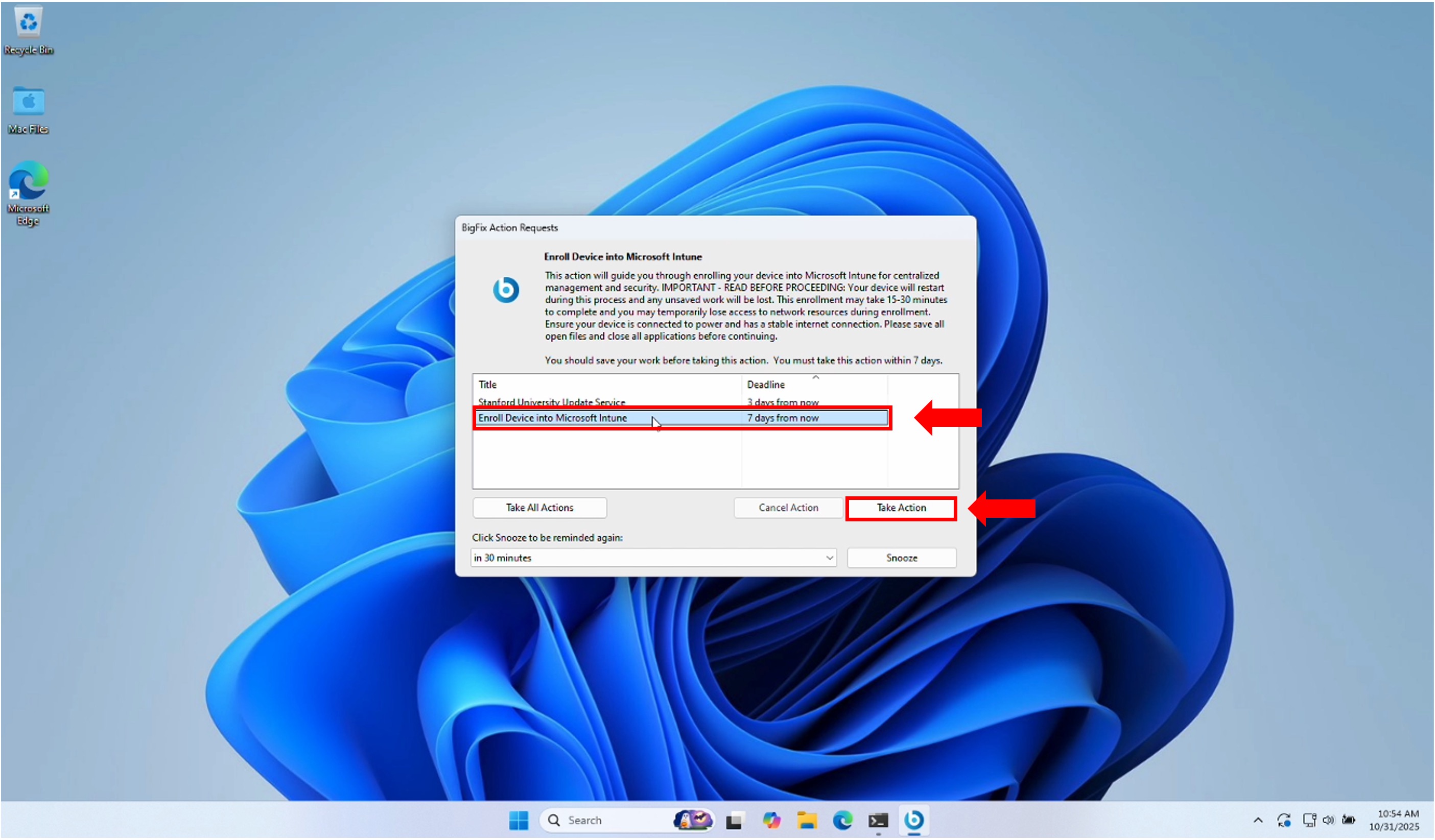Open File Explorer from the taskbar
This screenshot has height=840, width=1435.
808,820
